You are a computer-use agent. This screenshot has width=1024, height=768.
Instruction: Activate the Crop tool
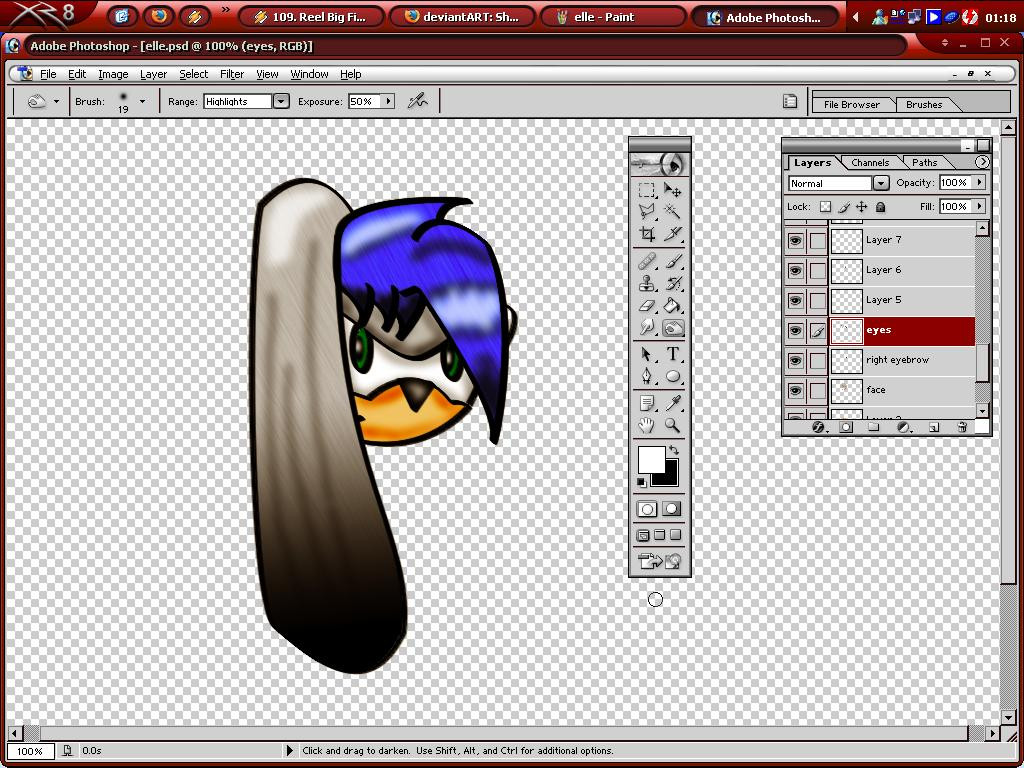[x=647, y=234]
